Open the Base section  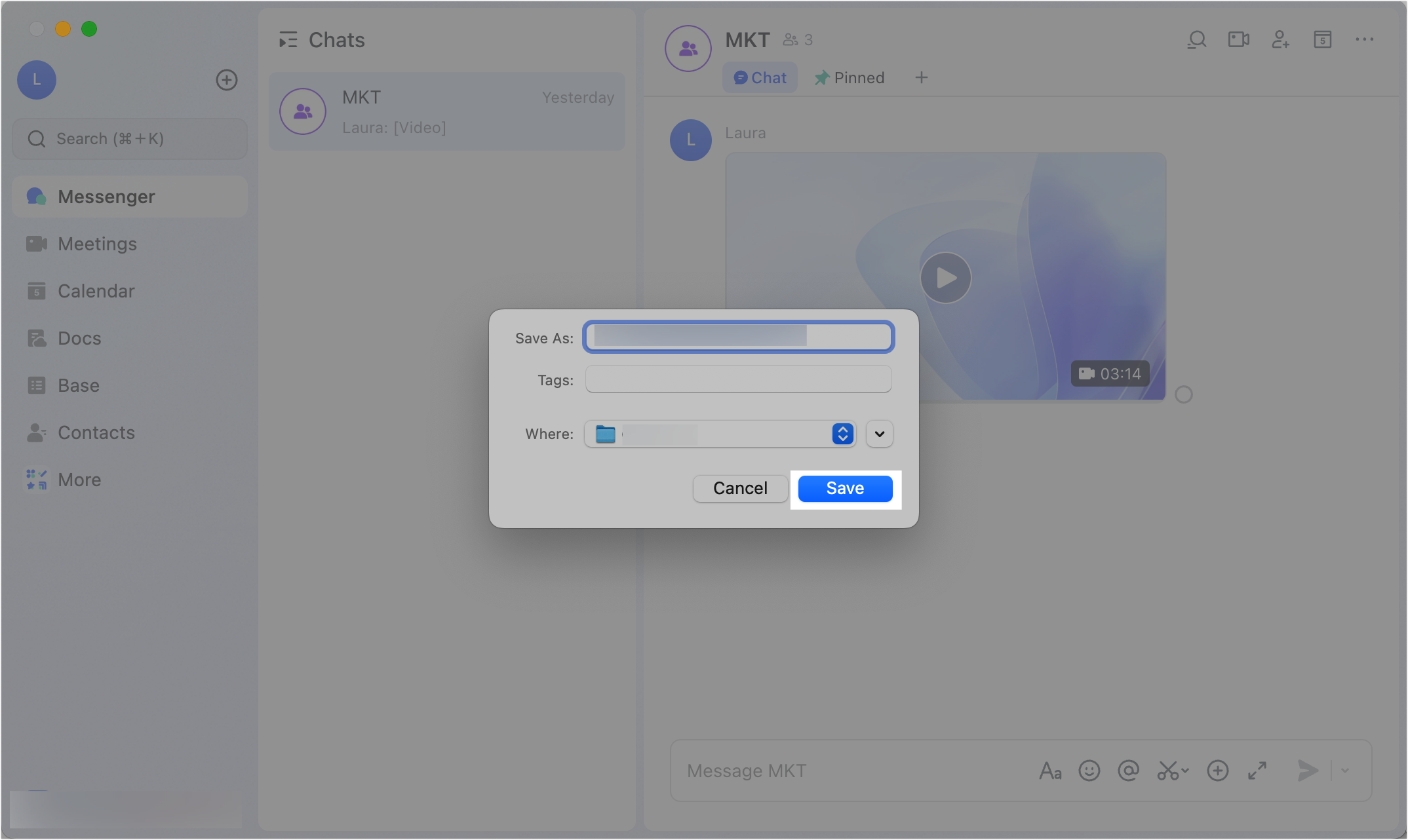click(79, 385)
